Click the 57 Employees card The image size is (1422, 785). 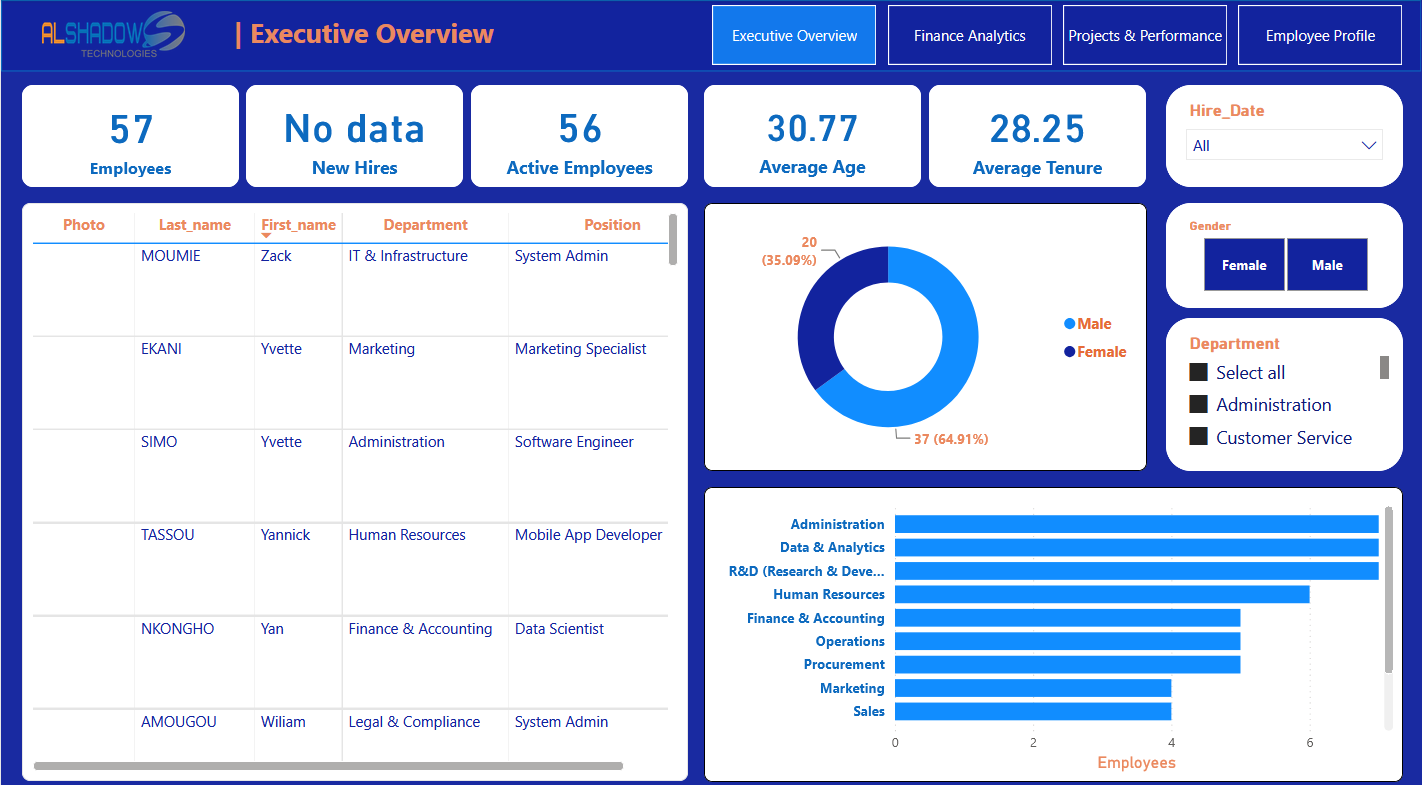coord(131,136)
